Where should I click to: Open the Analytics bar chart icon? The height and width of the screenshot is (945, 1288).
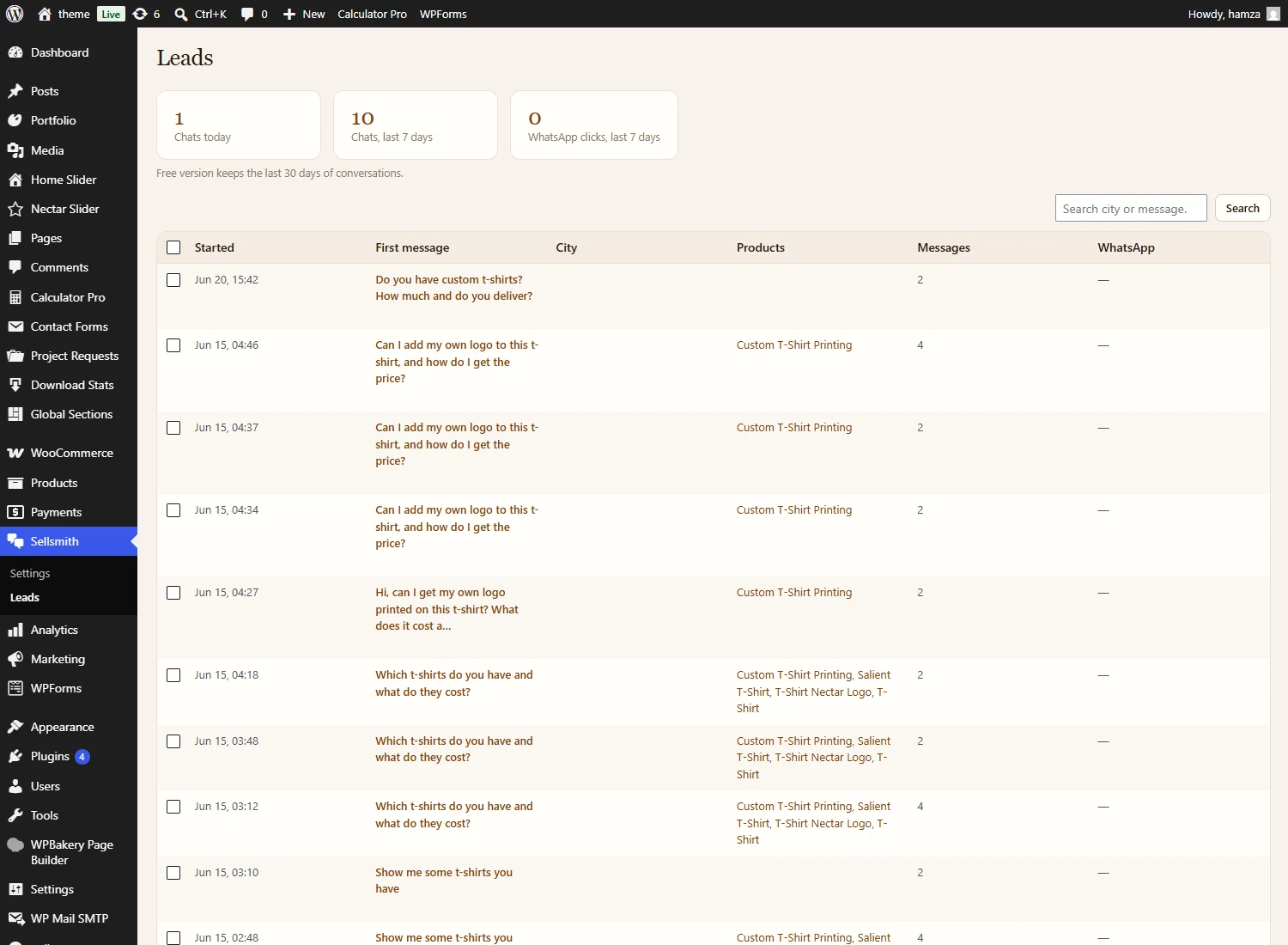point(15,630)
